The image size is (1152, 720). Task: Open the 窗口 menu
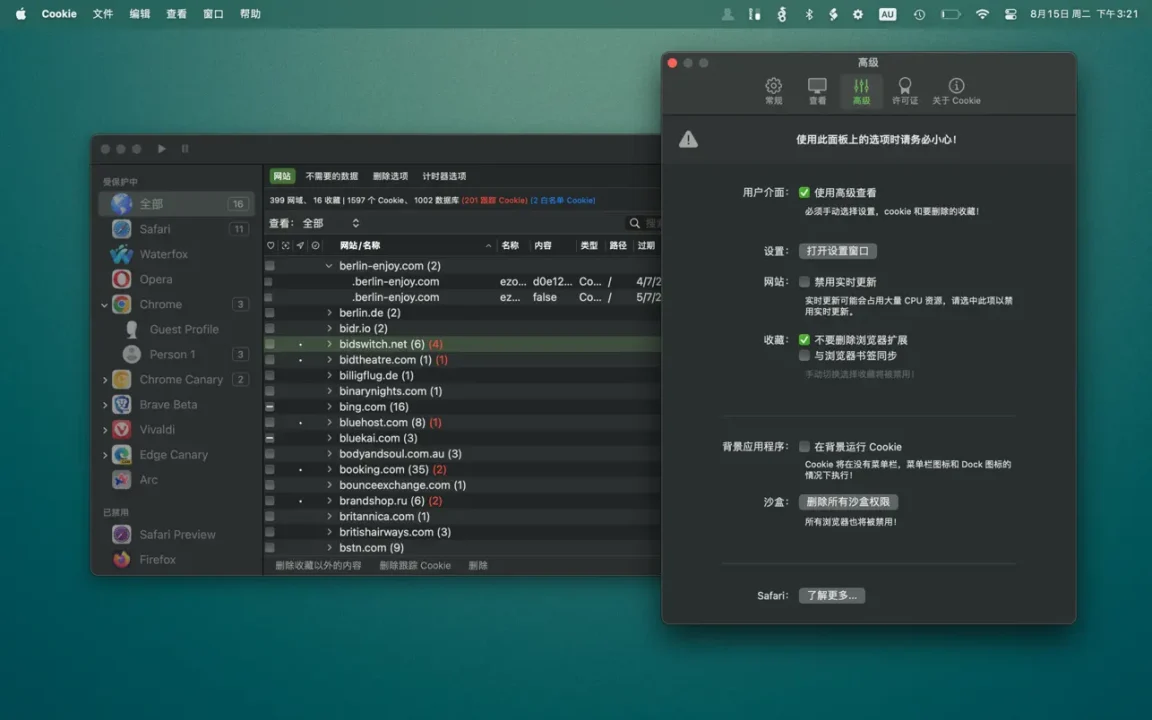tap(213, 14)
